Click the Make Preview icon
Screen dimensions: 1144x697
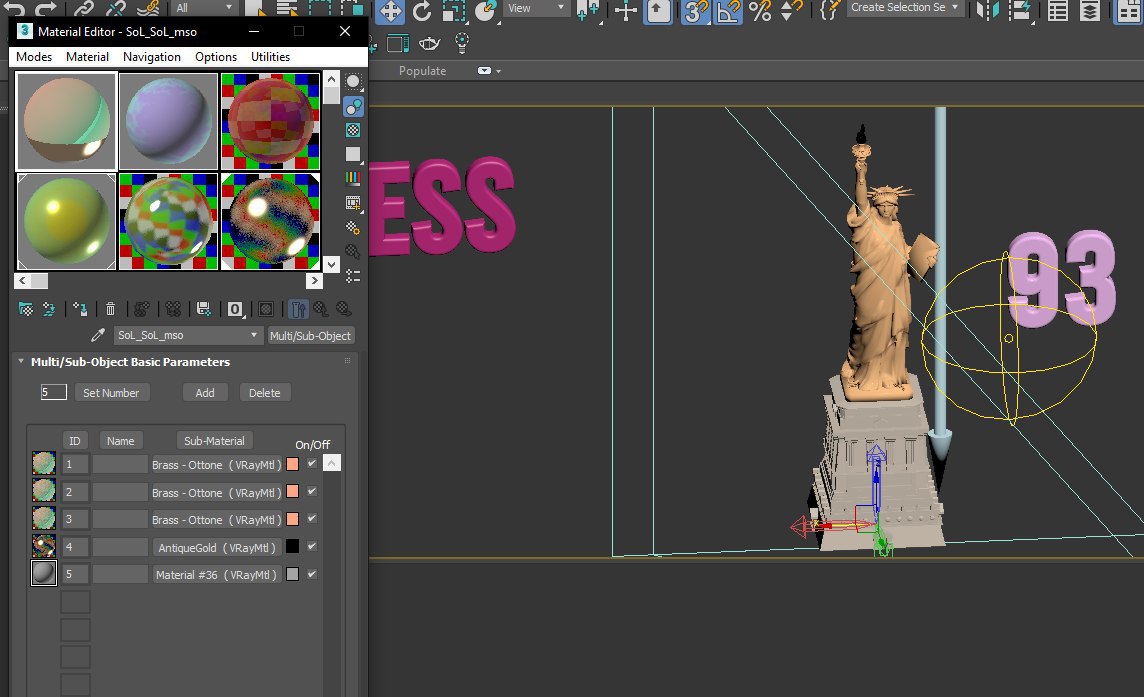click(x=353, y=203)
